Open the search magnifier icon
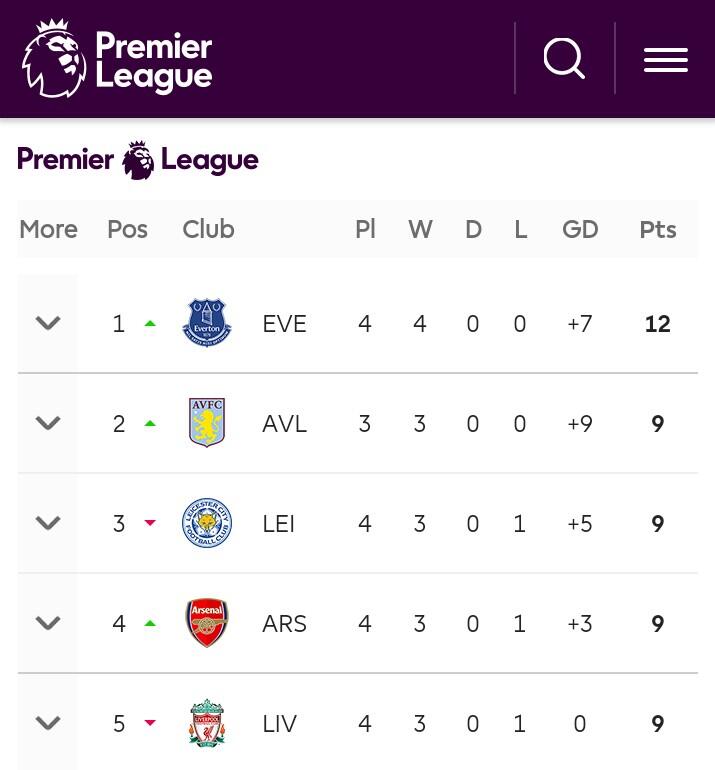The width and height of the screenshot is (715, 770). pyautogui.click(x=564, y=58)
